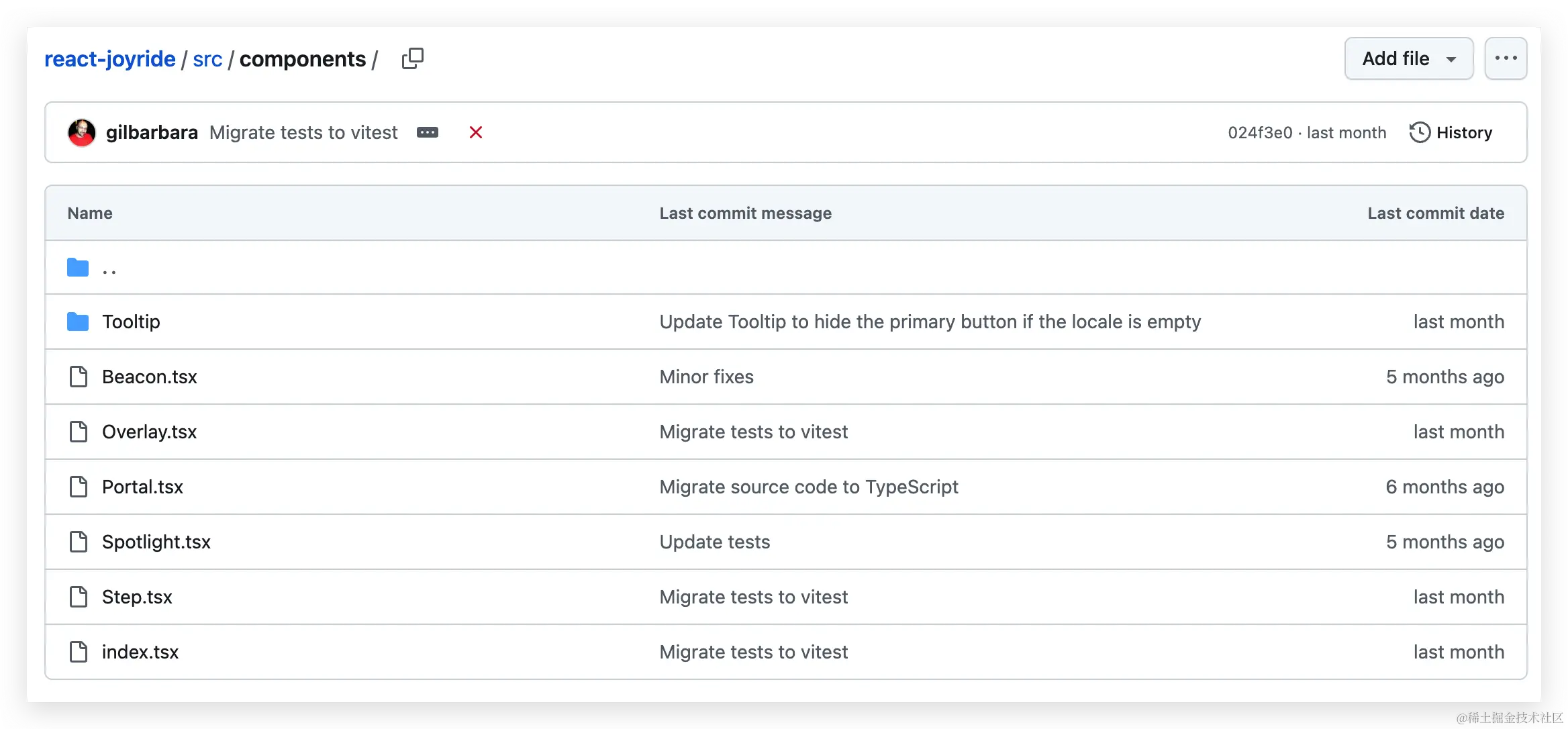Open the 'Migrate tests to vitest' latest commit

[x=303, y=132]
